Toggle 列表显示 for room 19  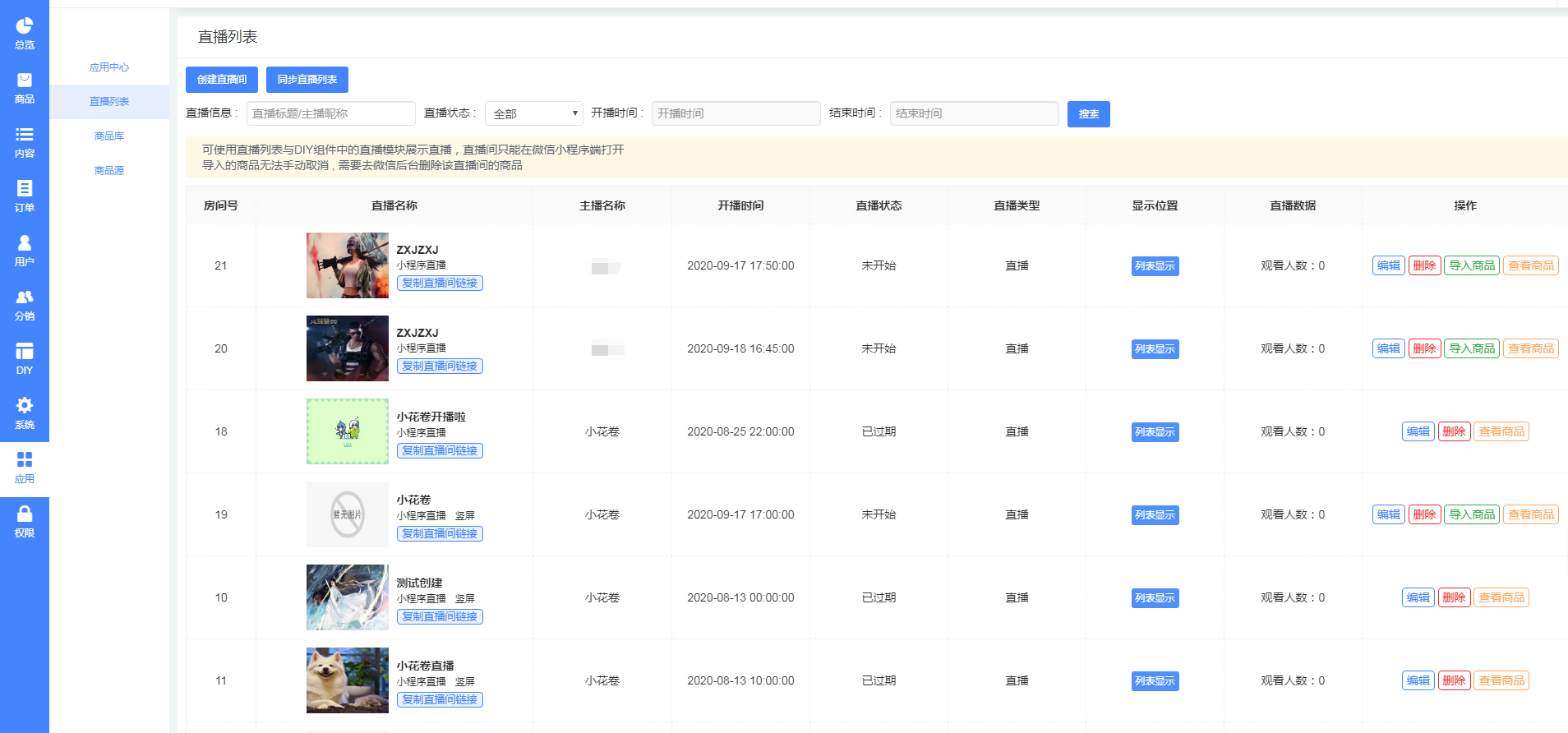1155,515
